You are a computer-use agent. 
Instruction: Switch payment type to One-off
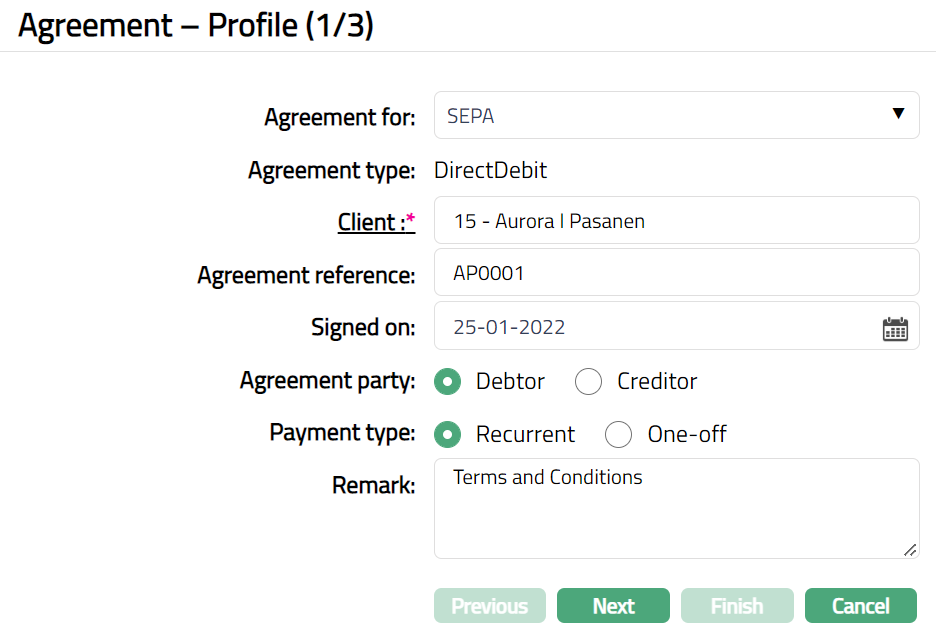[x=619, y=434]
